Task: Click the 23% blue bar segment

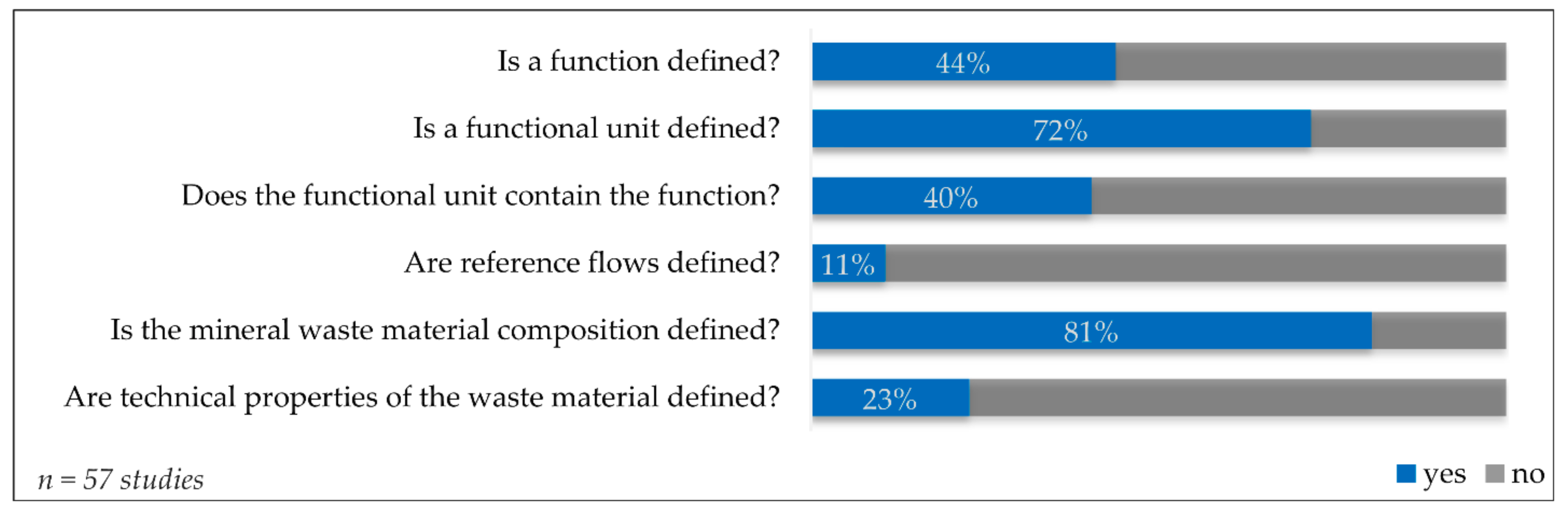Action: [890, 398]
